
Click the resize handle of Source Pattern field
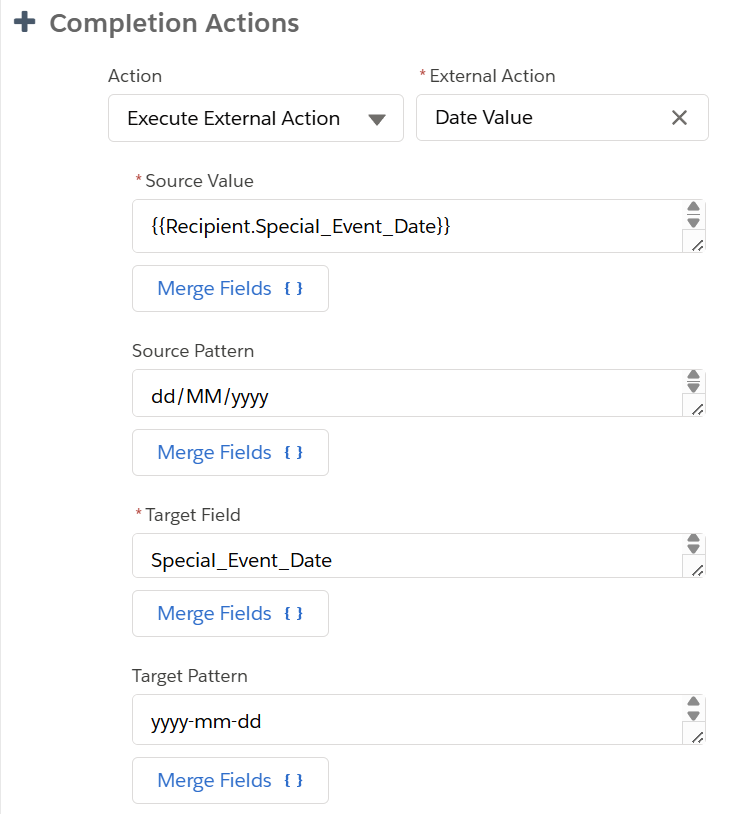click(x=697, y=410)
